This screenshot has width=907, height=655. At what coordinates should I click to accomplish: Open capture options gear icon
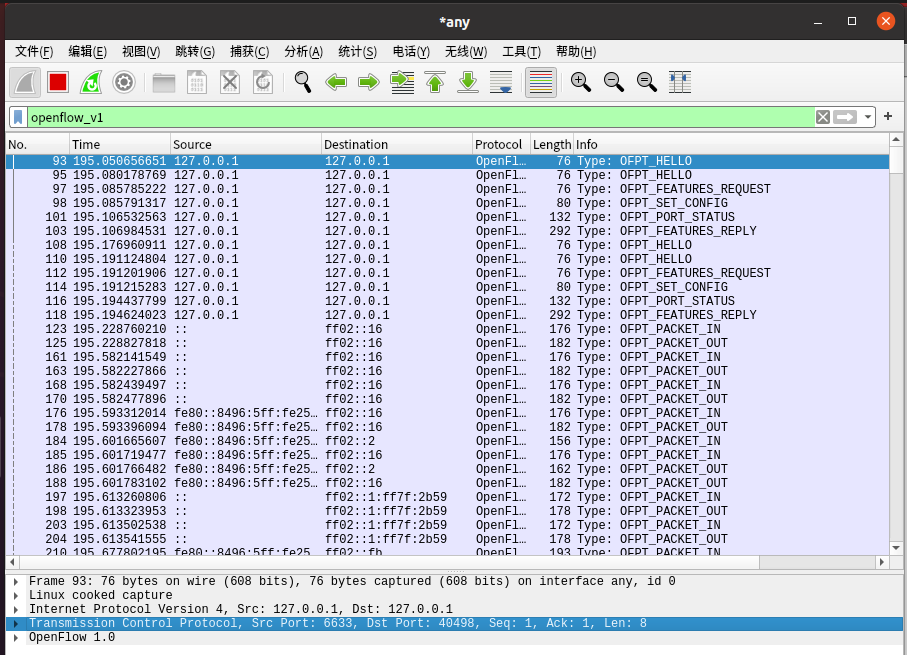[124, 82]
